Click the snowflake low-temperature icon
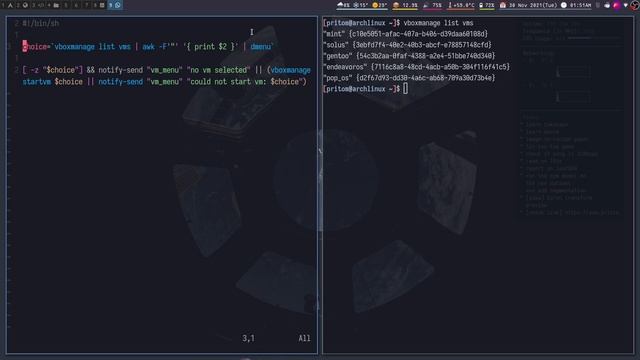 tap(356, 5)
